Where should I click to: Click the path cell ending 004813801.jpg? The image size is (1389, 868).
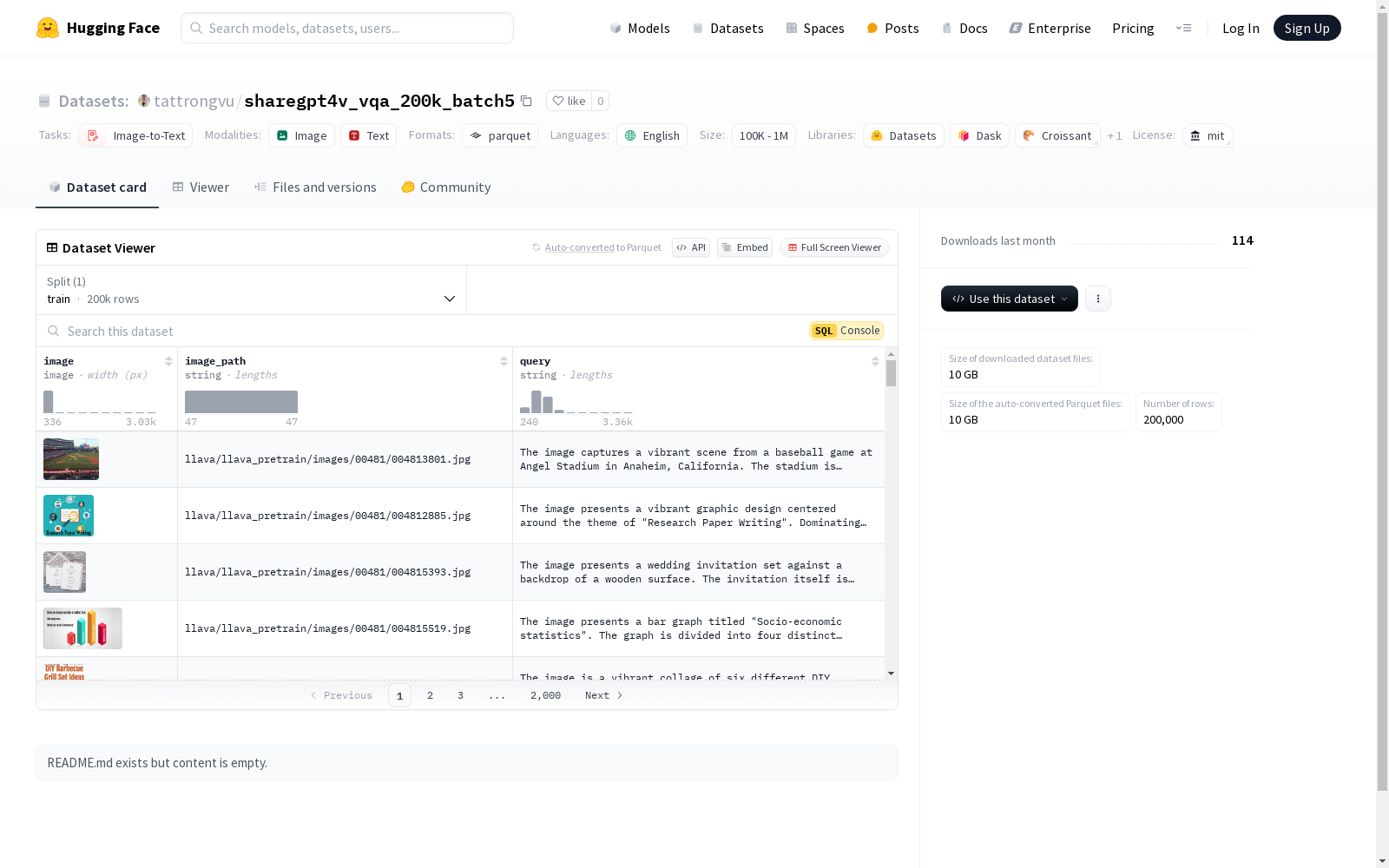pos(346,459)
